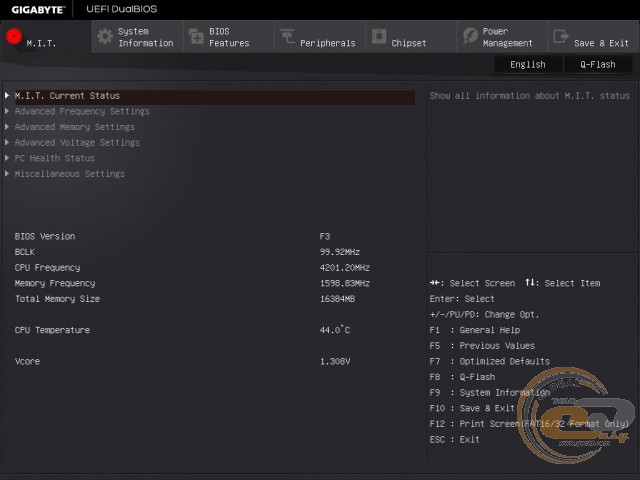
Task: Click the F7 Optimized Defaults hint
Action: [x=489, y=361]
